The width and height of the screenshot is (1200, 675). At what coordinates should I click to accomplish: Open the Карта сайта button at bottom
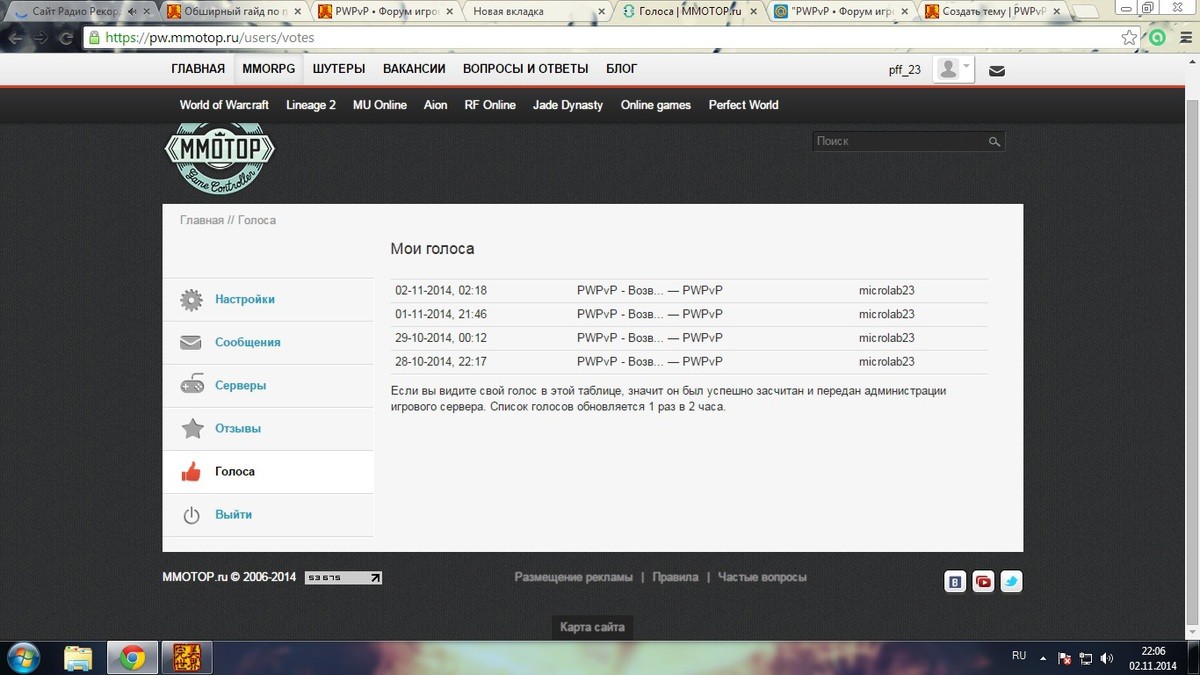tap(592, 627)
